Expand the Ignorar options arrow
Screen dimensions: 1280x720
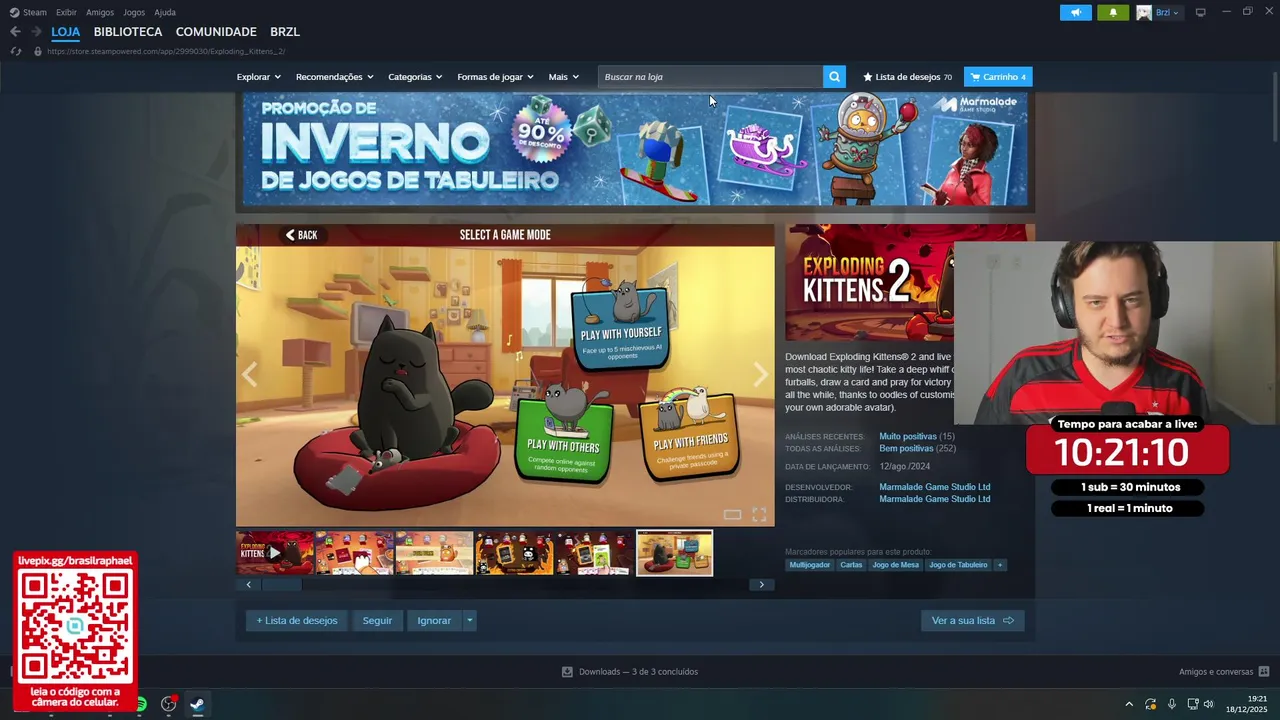coord(469,621)
